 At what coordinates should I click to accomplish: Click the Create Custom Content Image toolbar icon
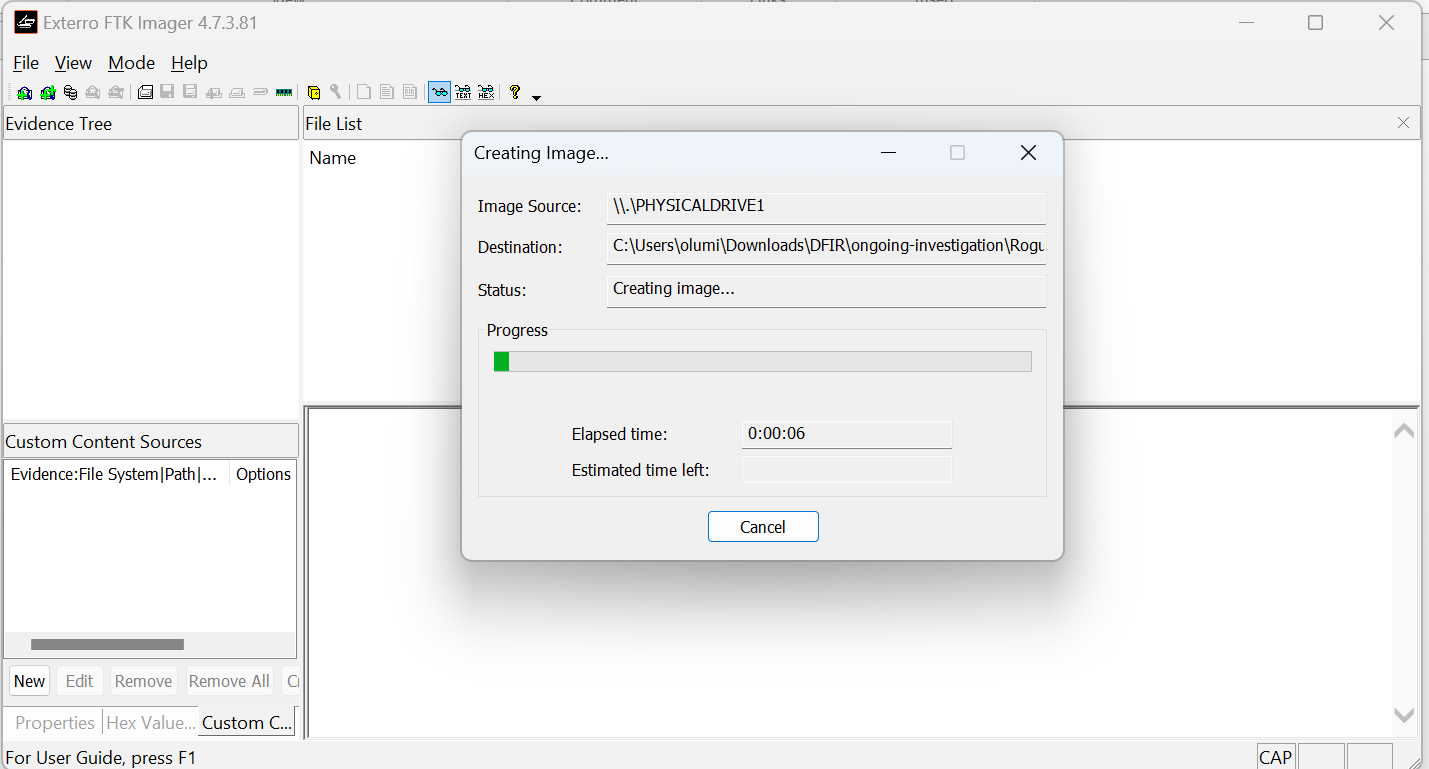pyautogui.click(x=237, y=93)
